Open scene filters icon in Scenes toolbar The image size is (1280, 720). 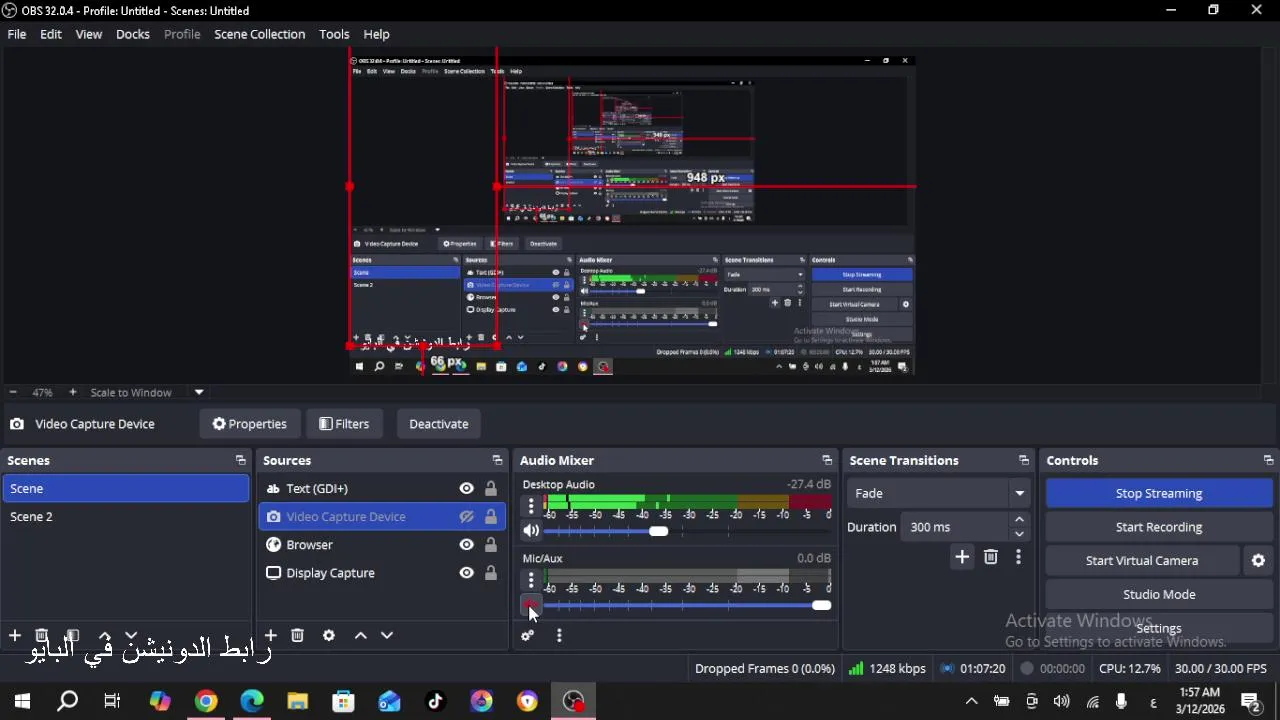point(73,636)
